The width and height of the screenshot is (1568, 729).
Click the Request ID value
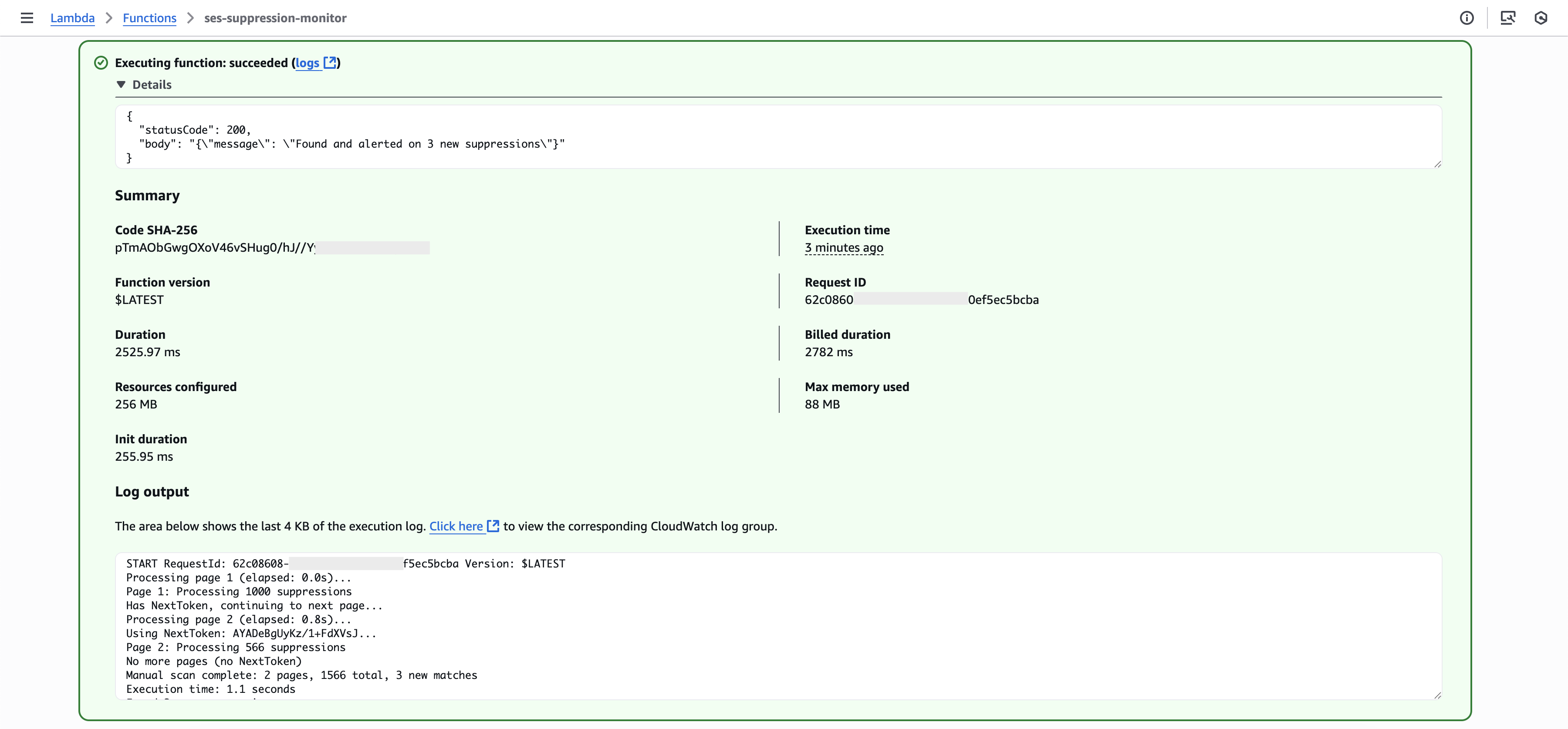pos(922,300)
